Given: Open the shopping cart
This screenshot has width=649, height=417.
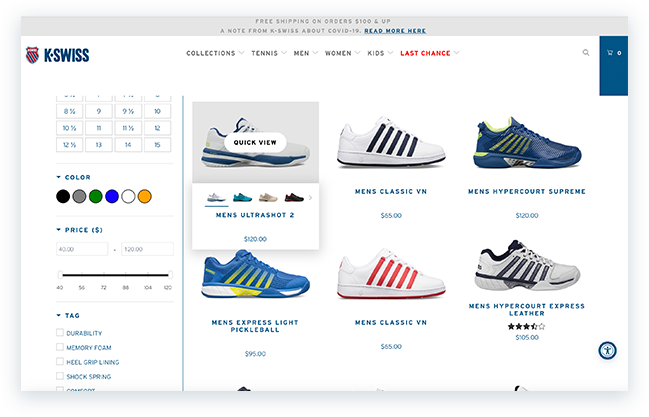Looking at the screenshot, I should 614,53.
